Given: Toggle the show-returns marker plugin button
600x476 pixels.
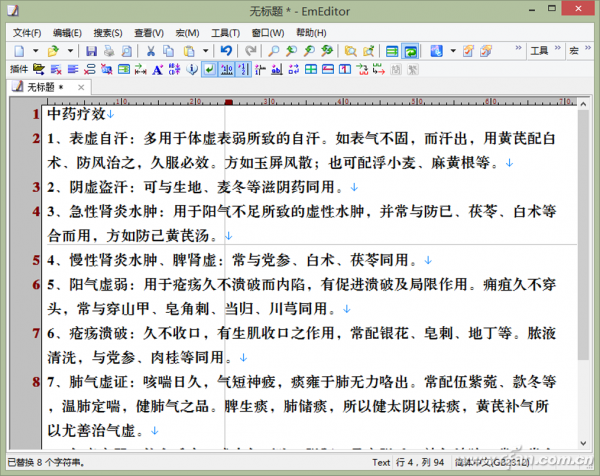Looking at the screenshot, I should 209,69.
